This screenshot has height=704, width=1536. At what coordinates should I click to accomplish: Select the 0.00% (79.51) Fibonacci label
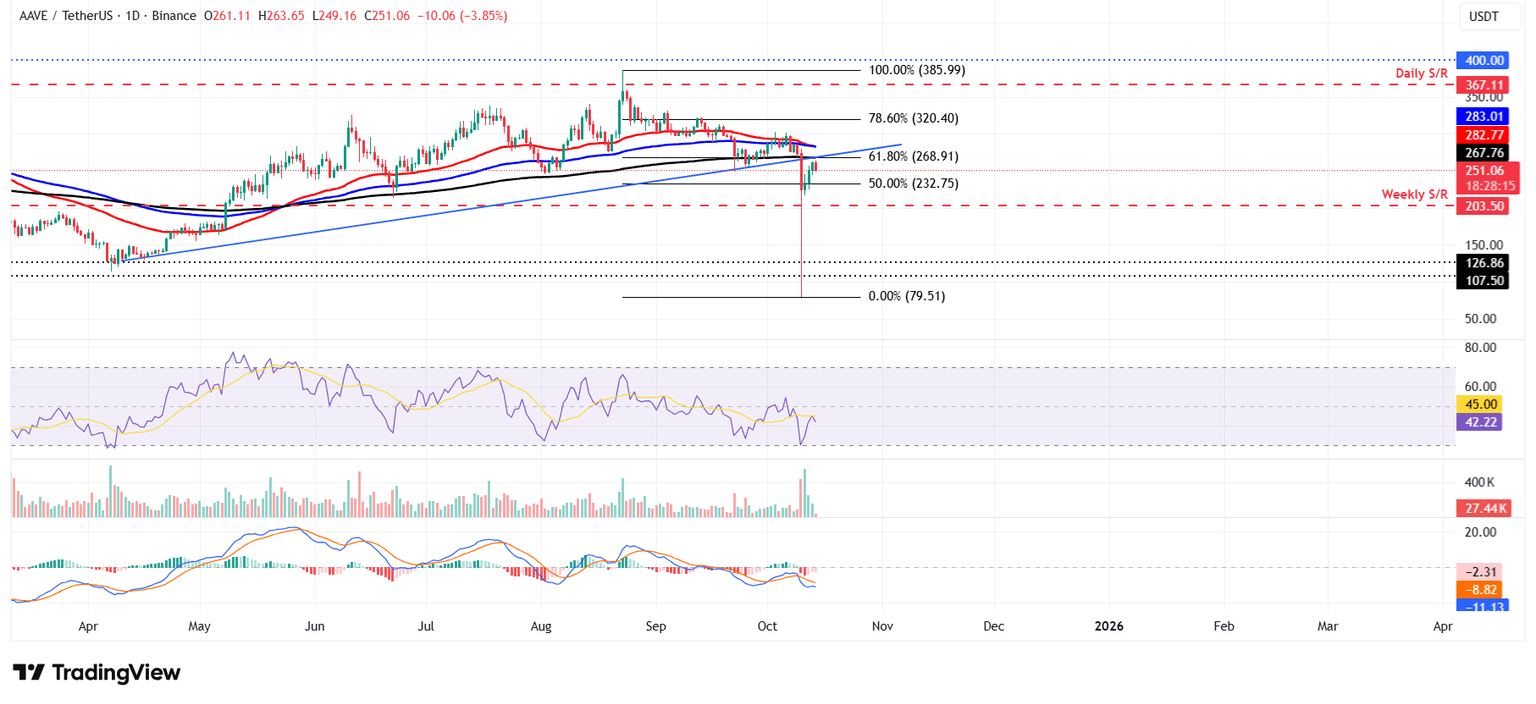[907, 297]
